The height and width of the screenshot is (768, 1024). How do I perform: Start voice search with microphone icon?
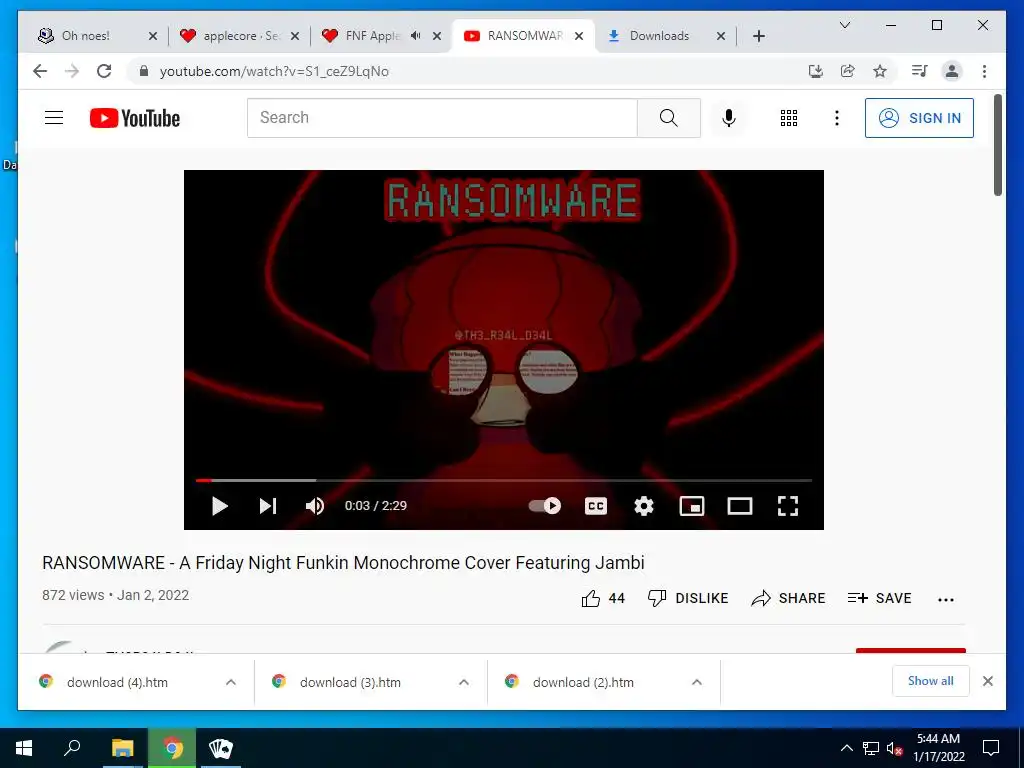click(x=729, y=118)
